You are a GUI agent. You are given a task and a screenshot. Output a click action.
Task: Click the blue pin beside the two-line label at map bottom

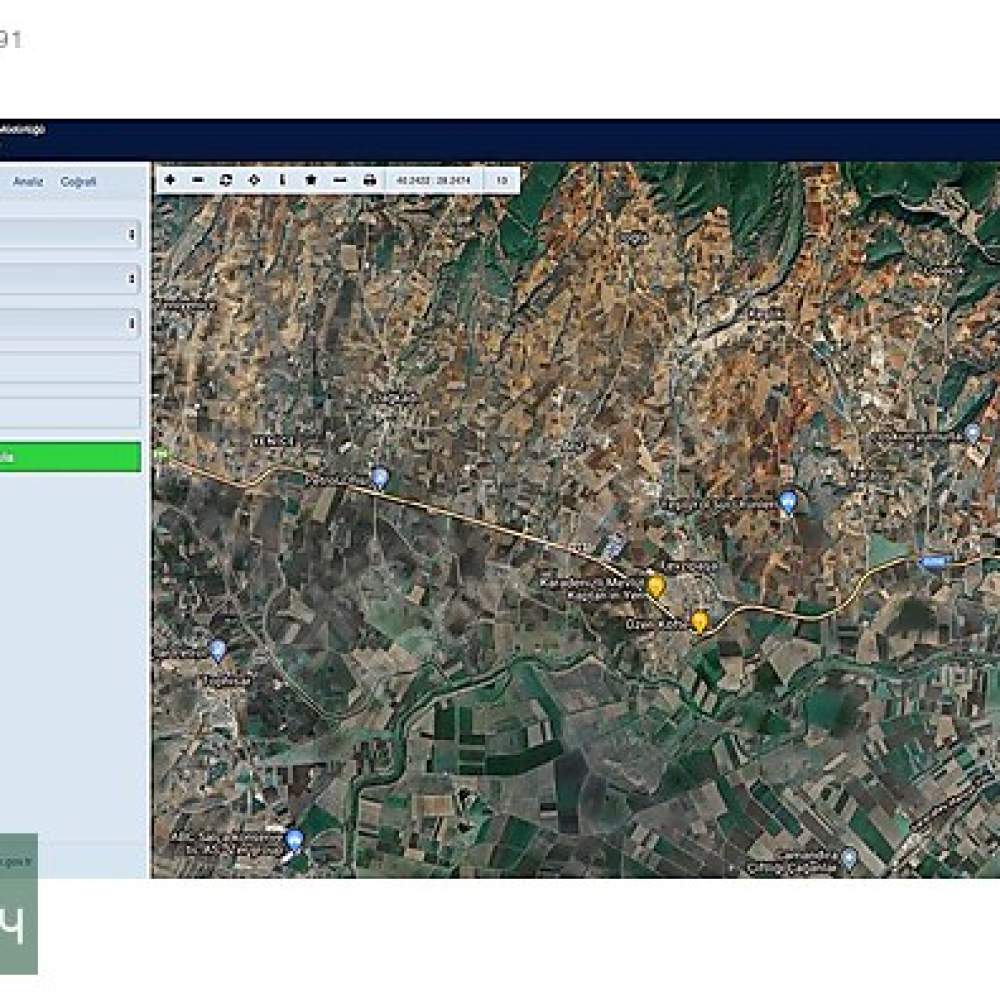coord(294,841)
